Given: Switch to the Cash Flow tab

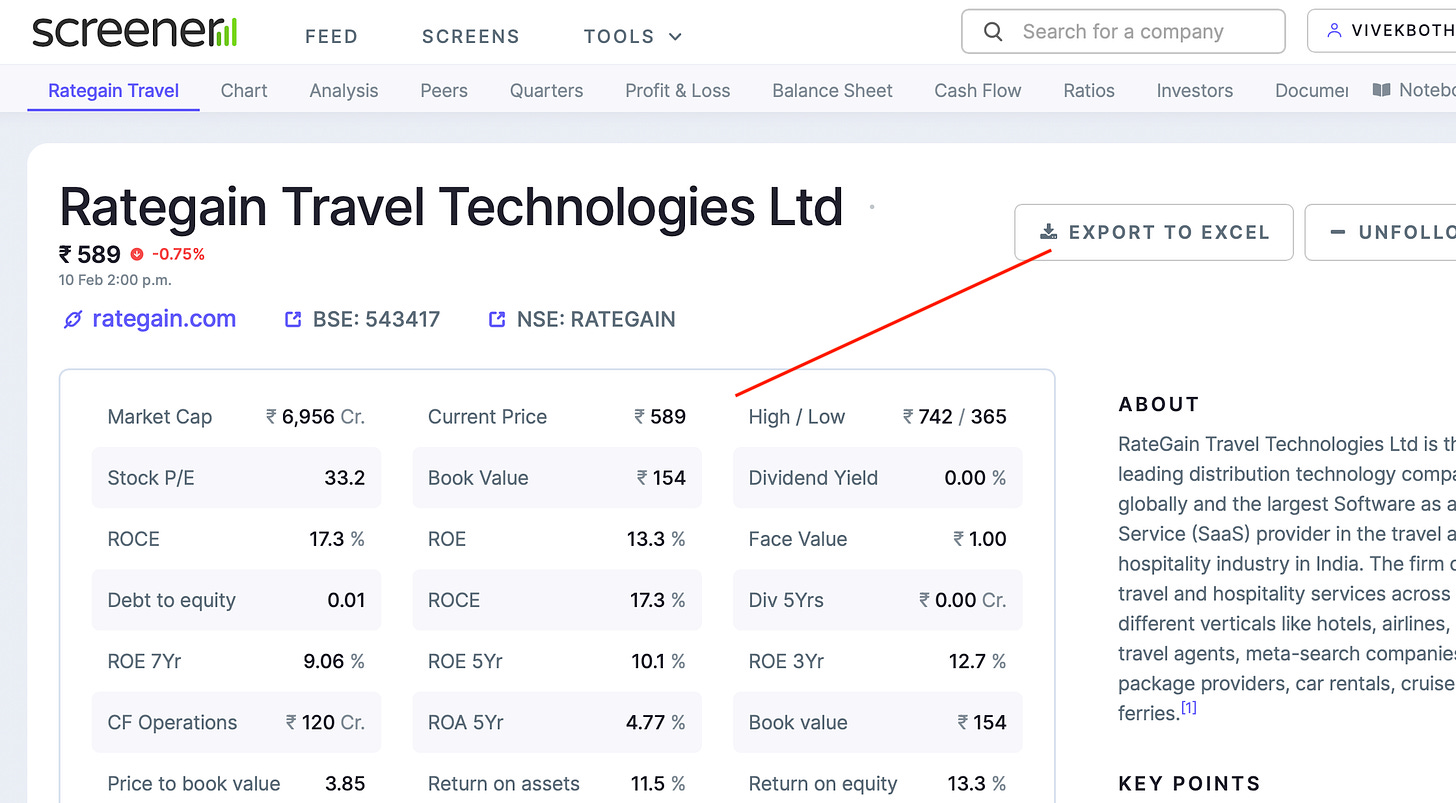Looking at the screenshot, I should pos(978,90).
